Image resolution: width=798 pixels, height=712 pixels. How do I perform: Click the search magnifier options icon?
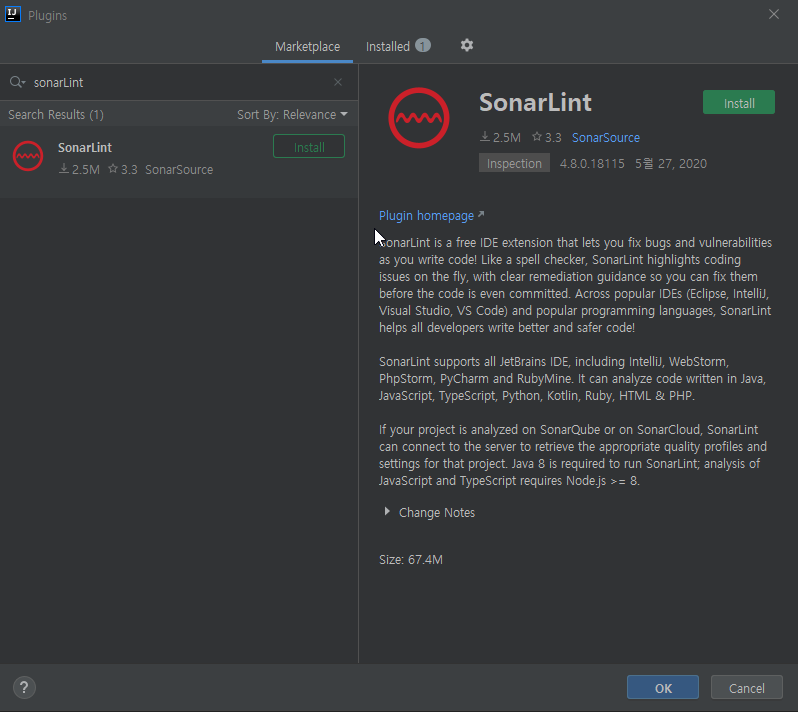[17, 82]
